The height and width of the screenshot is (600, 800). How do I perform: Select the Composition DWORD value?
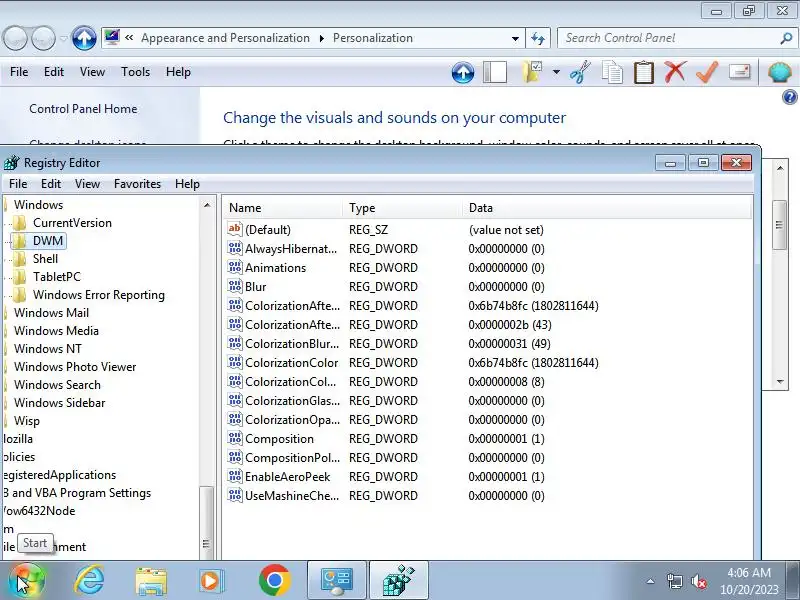(x=279, y=439)
